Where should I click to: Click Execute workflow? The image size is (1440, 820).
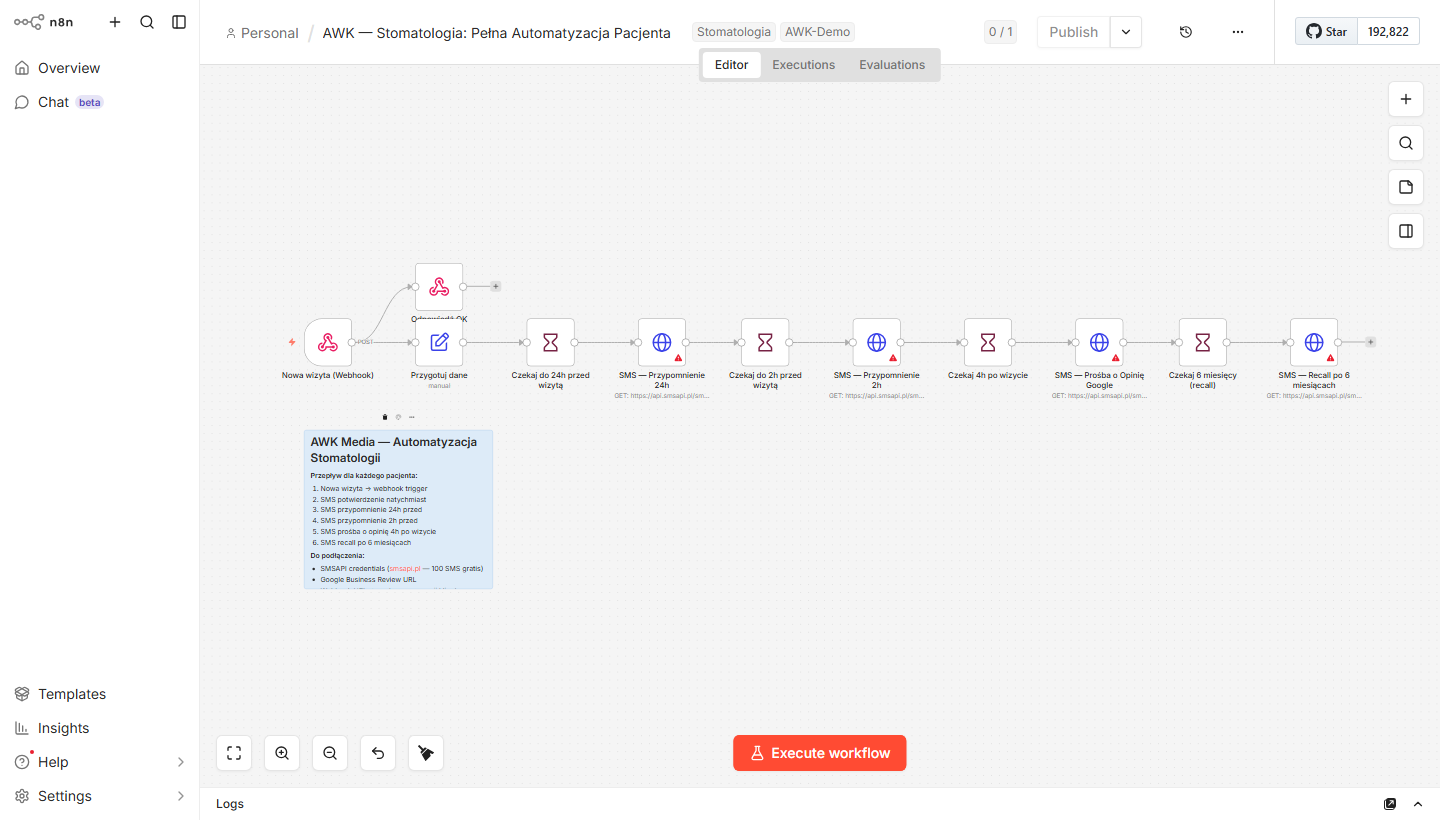(x=820, y=753)
